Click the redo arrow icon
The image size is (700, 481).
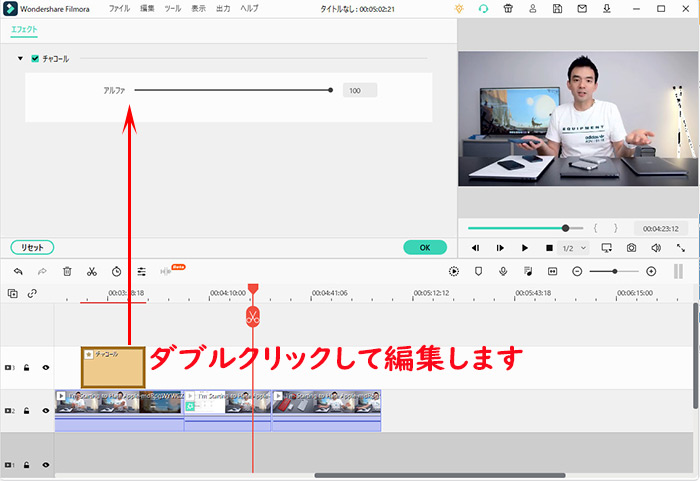[x=42, y=271]
